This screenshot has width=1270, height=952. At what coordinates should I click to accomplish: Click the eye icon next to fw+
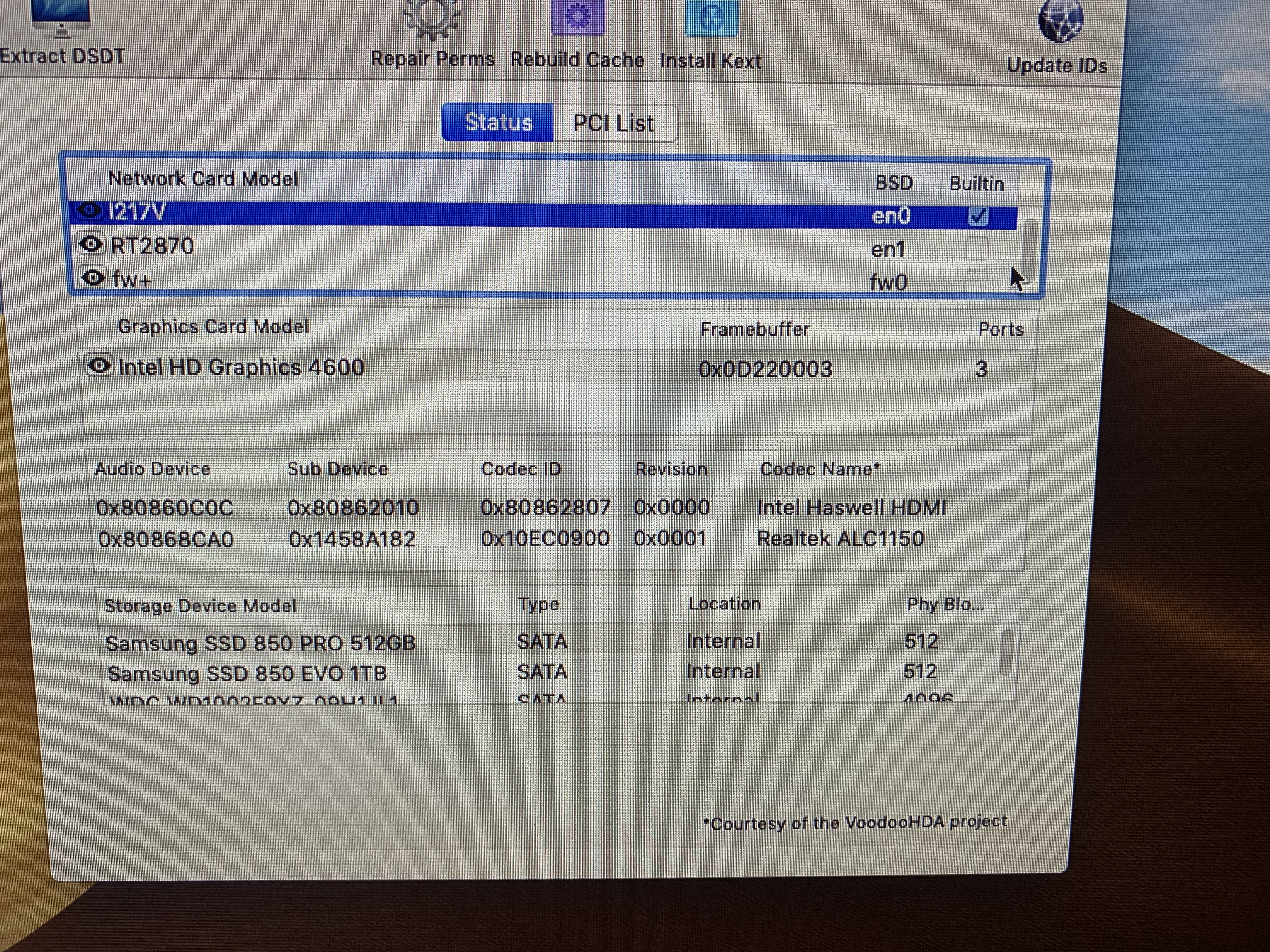[93, 278]
